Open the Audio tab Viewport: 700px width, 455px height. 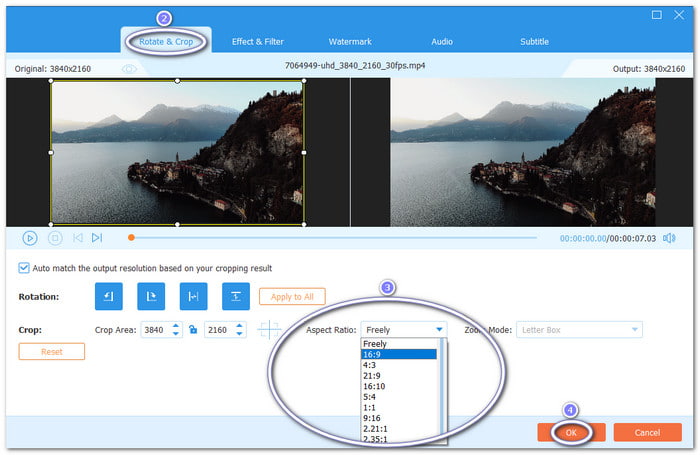442,42
